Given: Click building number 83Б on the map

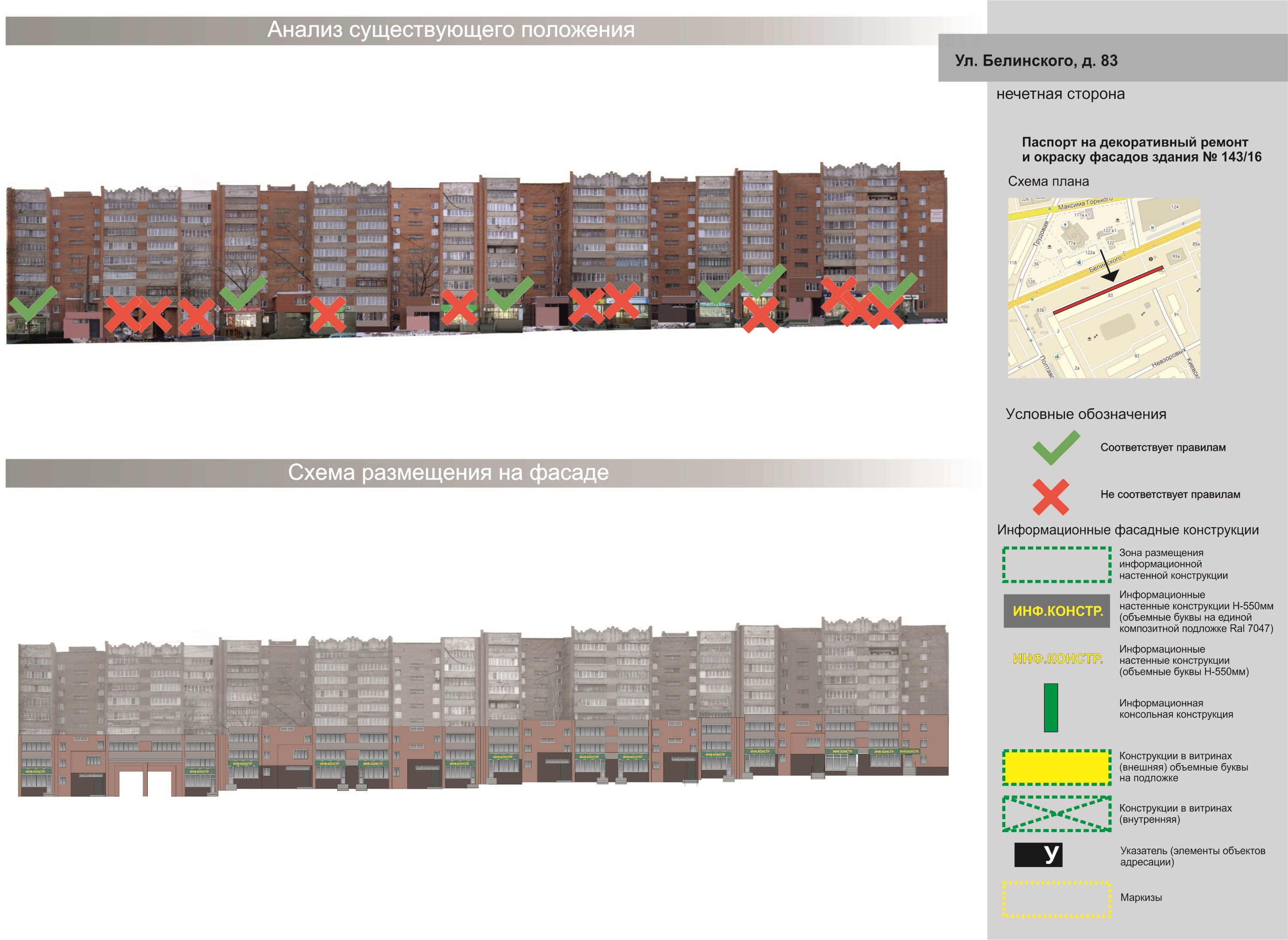Looking at the screenshot, I should pos(1041,310).
